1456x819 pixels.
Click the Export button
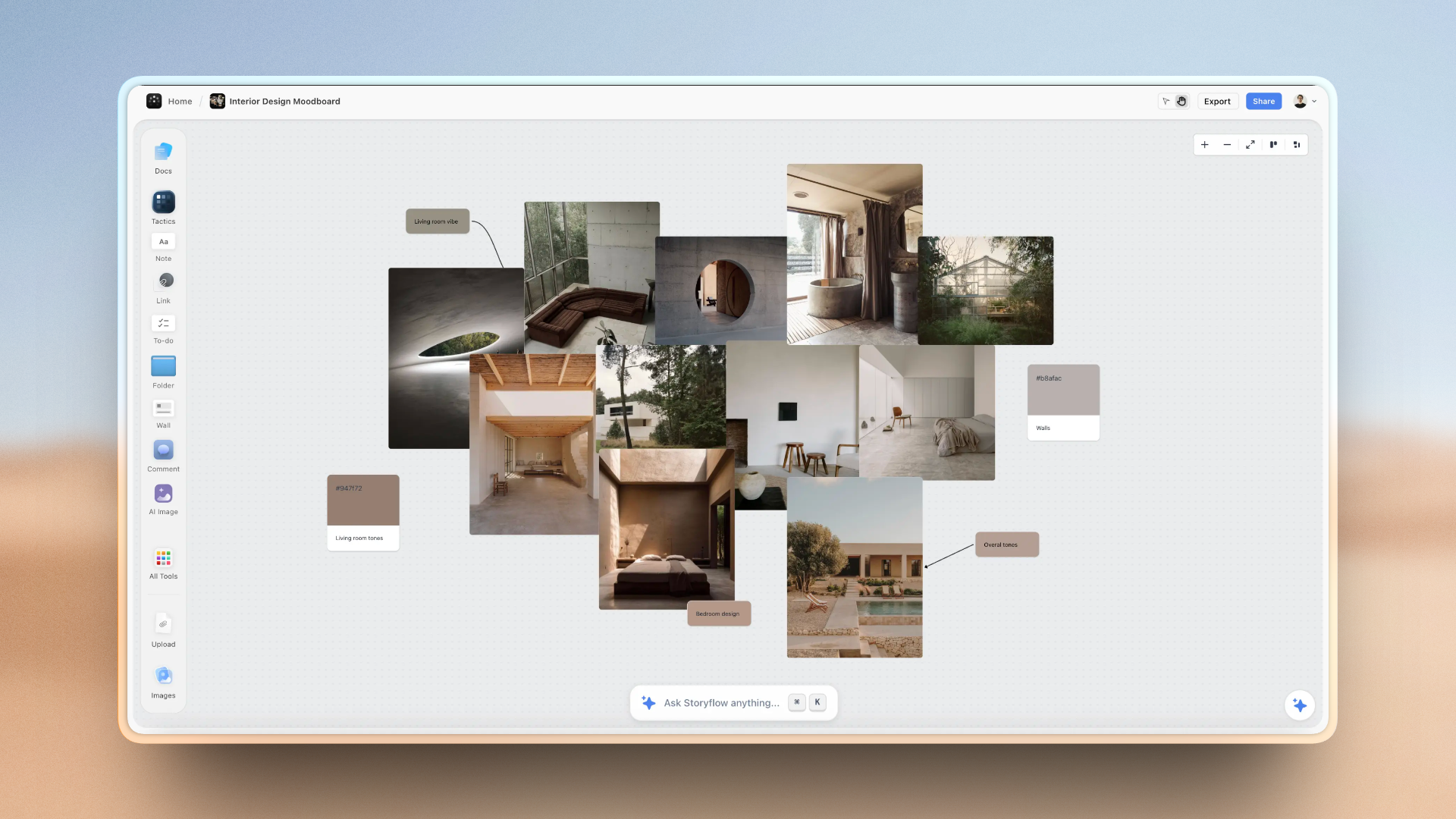1217,101
